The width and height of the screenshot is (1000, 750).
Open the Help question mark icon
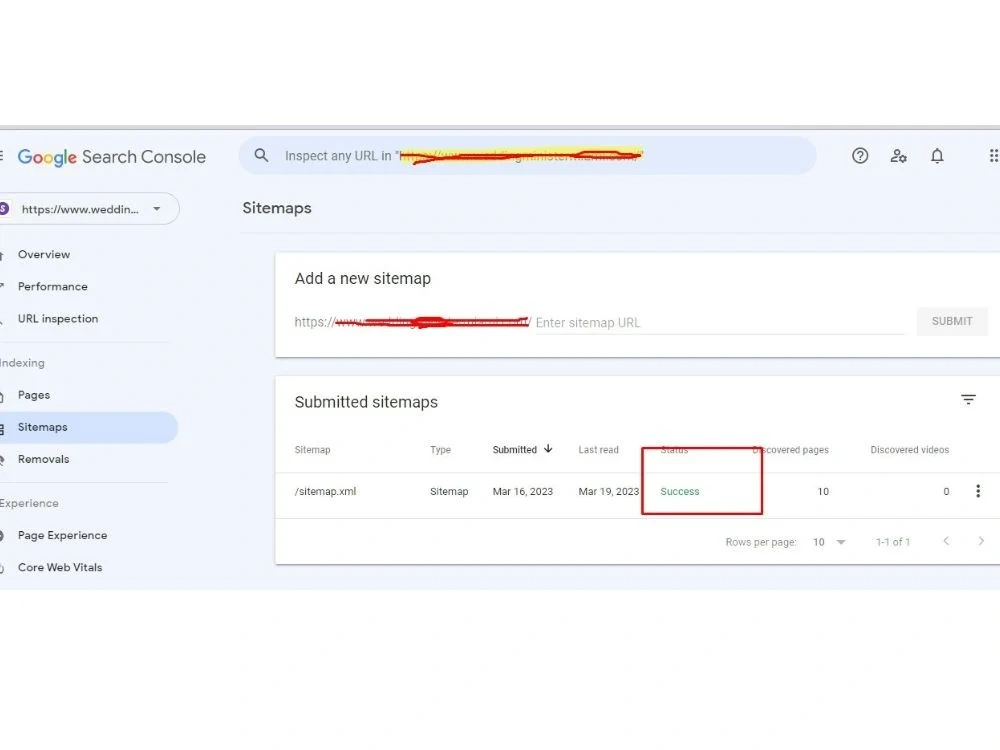(x=860, y=156)
